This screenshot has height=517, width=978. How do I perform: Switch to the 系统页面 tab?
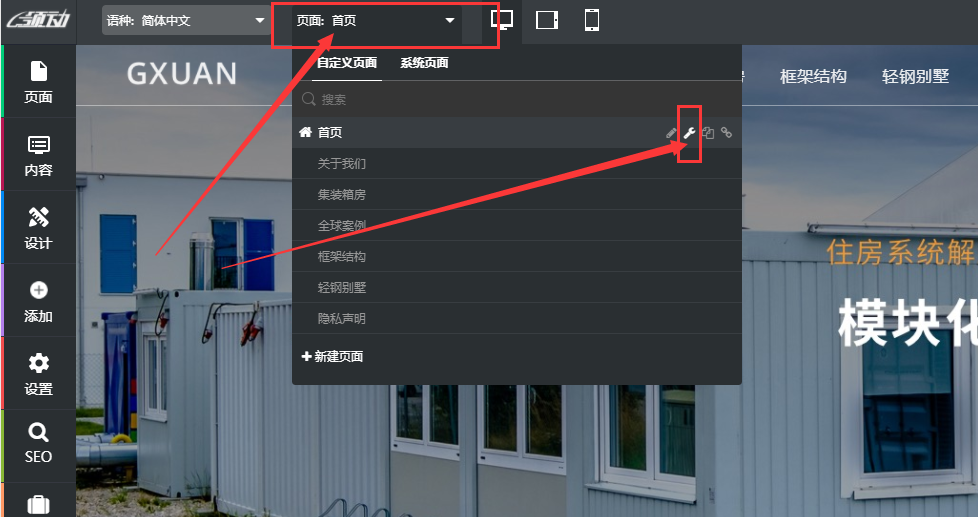pos(424,62)
